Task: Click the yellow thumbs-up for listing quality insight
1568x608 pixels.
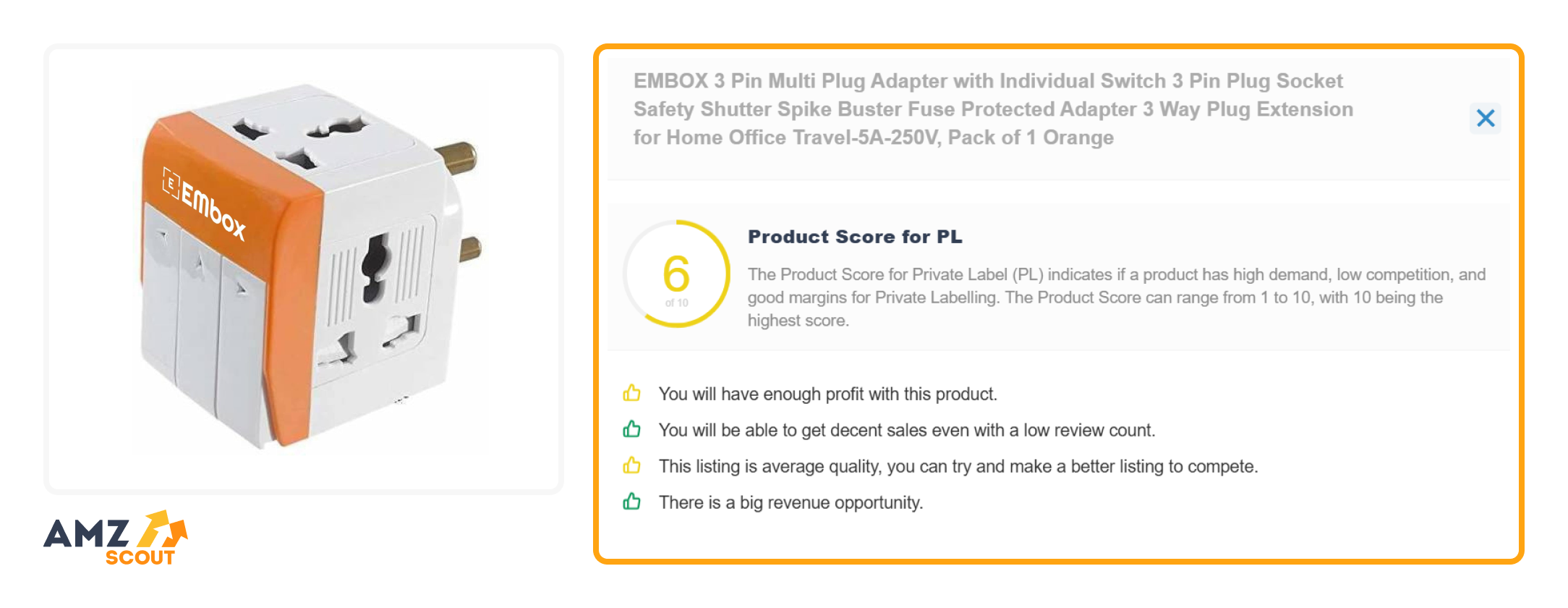Action: click(x=631, y=466)
